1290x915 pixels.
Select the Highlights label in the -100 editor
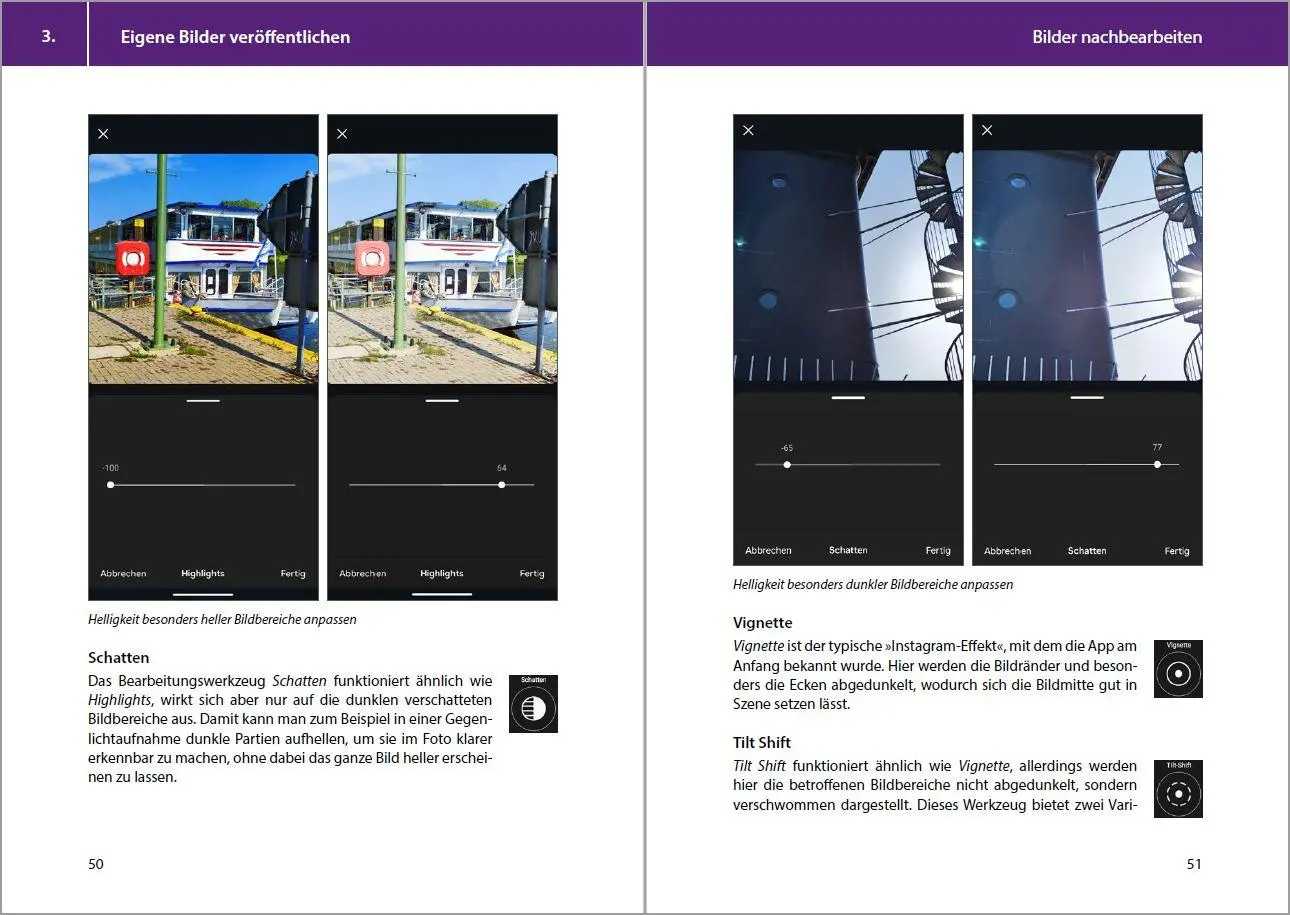coord(203,574)
